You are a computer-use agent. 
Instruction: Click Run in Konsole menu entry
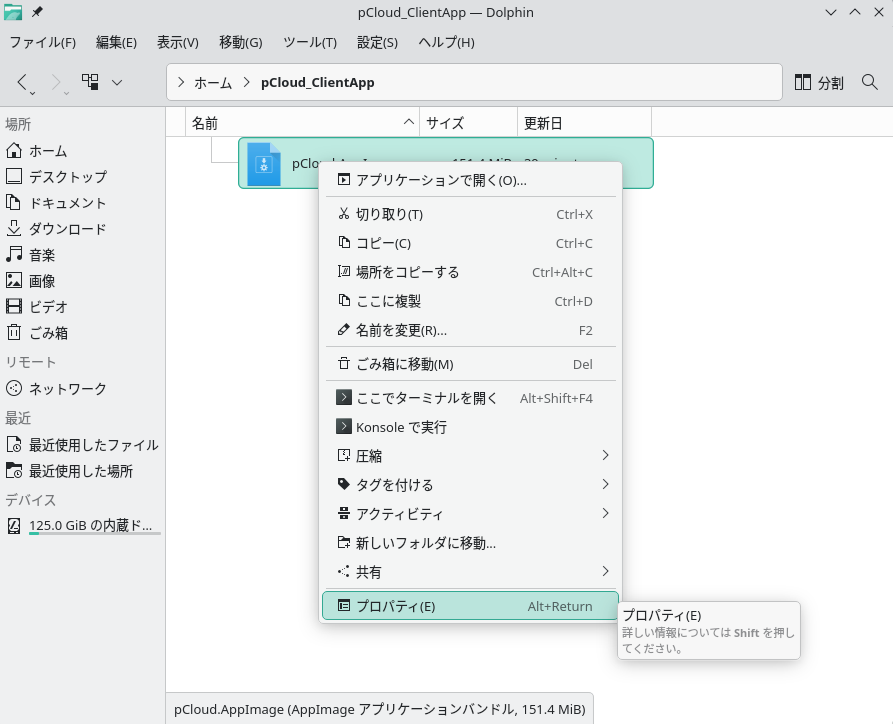click(x=401, y=427)
